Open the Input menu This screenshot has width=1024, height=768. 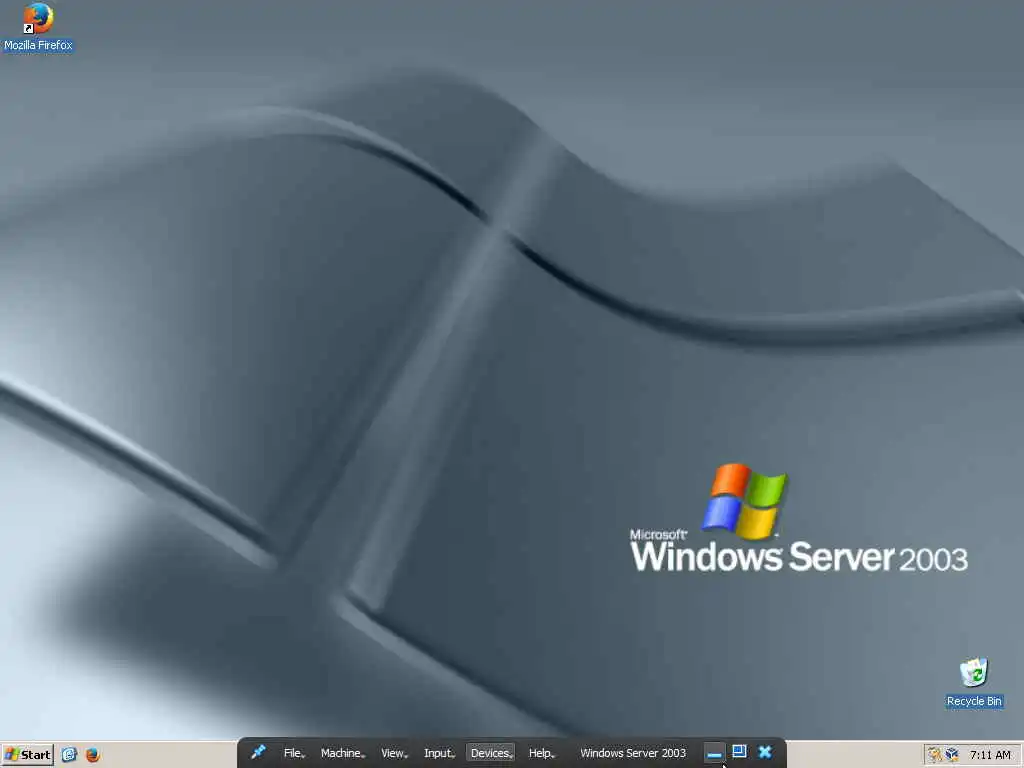(x=439, y=753)
